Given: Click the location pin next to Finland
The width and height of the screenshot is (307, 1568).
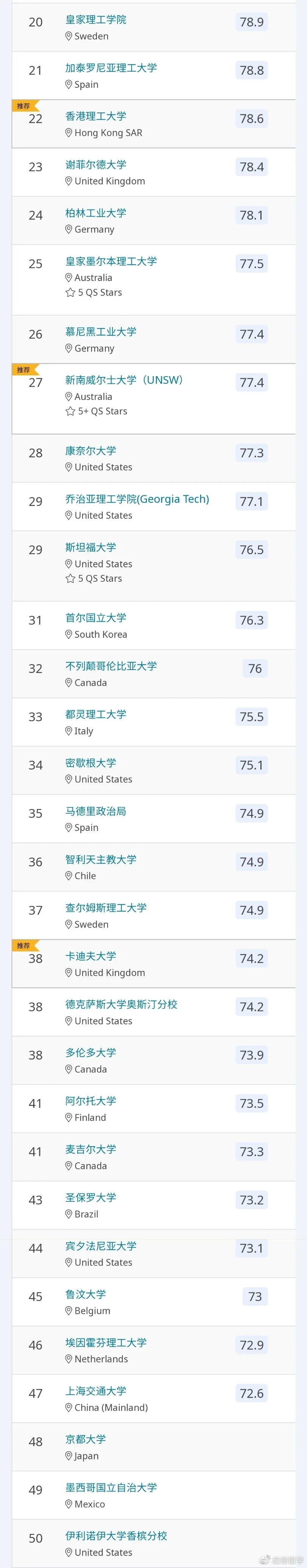Looking at the screenshot, I should 69,1118.
